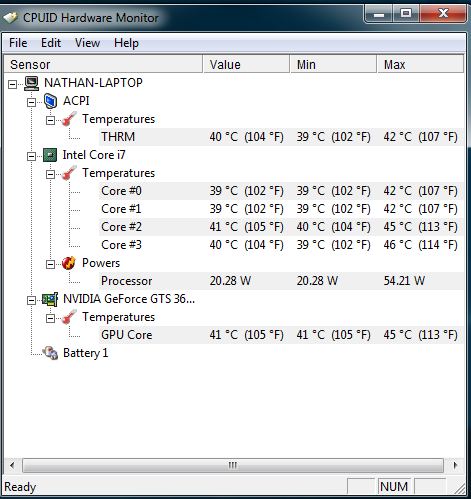Open the View menu

[x=87, y=43]
